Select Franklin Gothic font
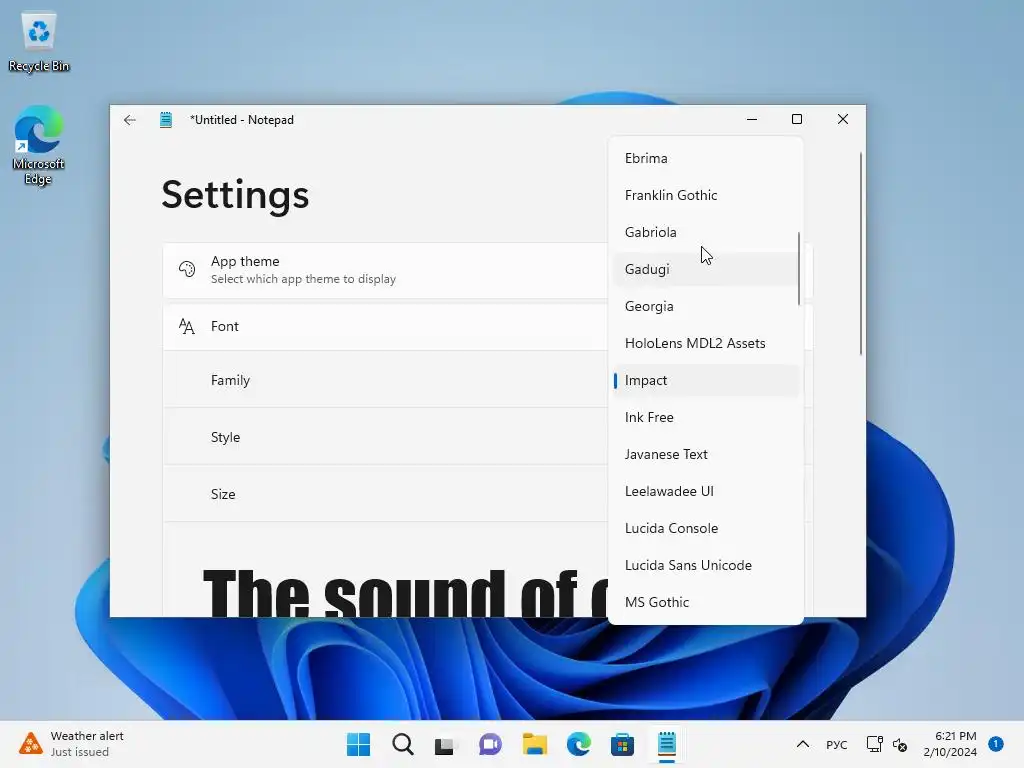The image size is (1024, 768). (706, 195)
